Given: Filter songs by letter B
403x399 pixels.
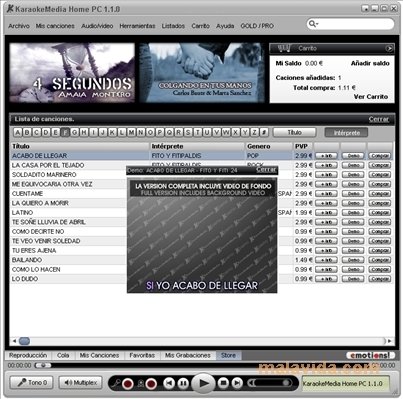Looking at the screenshot, I should click(x=27, y=132).
